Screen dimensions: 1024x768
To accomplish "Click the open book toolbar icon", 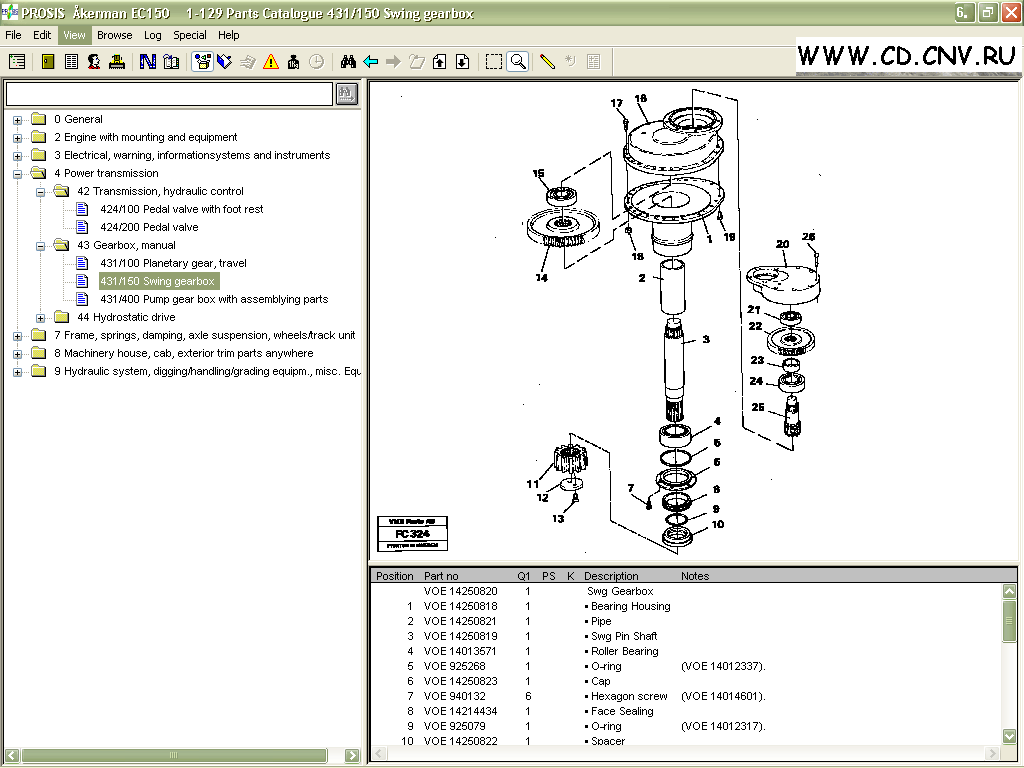I will pyautogui.click(x=171, y=62).
